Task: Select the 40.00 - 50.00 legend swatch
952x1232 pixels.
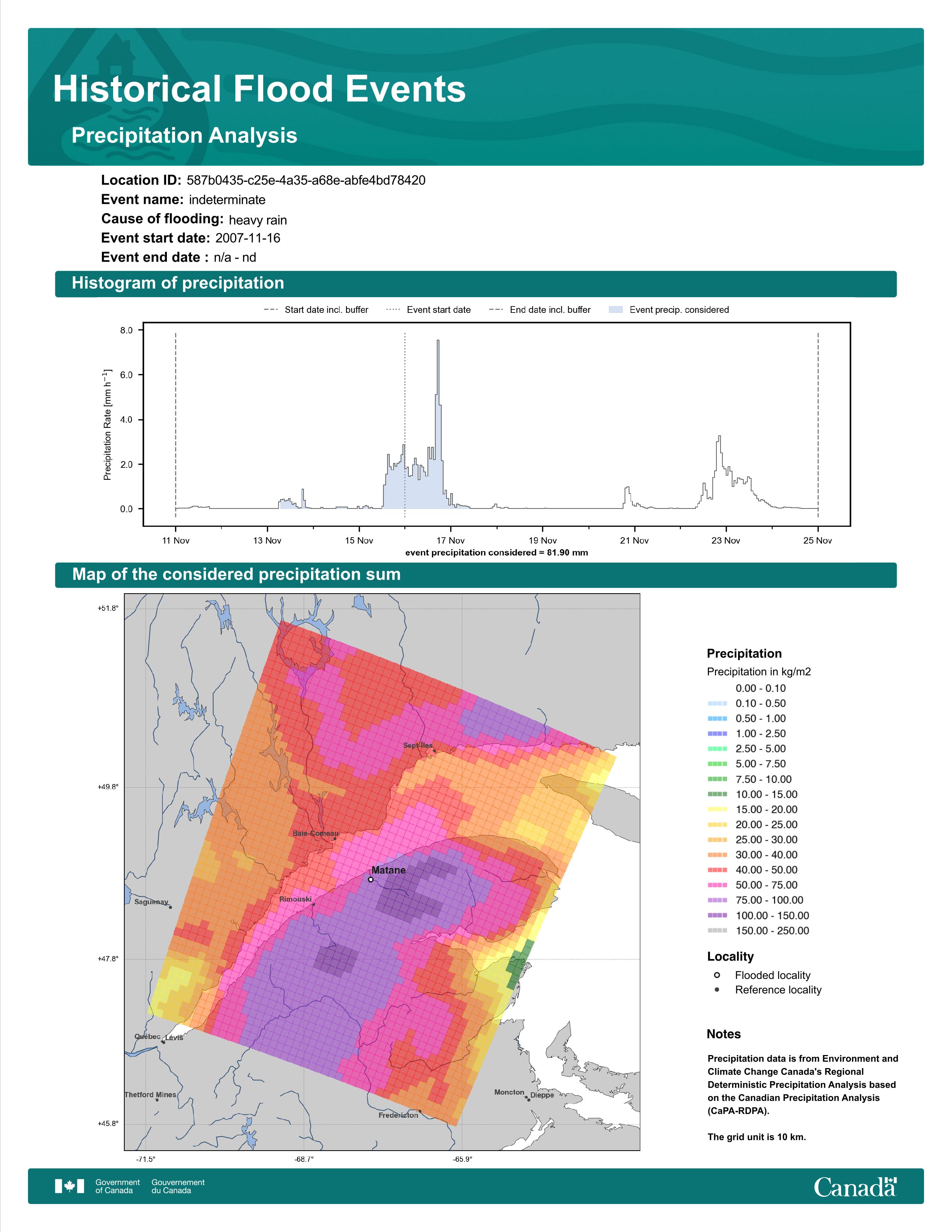Action: (x=717, y=870)
